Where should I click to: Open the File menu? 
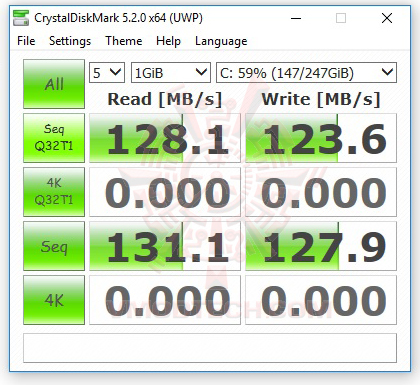pos(26,41)
